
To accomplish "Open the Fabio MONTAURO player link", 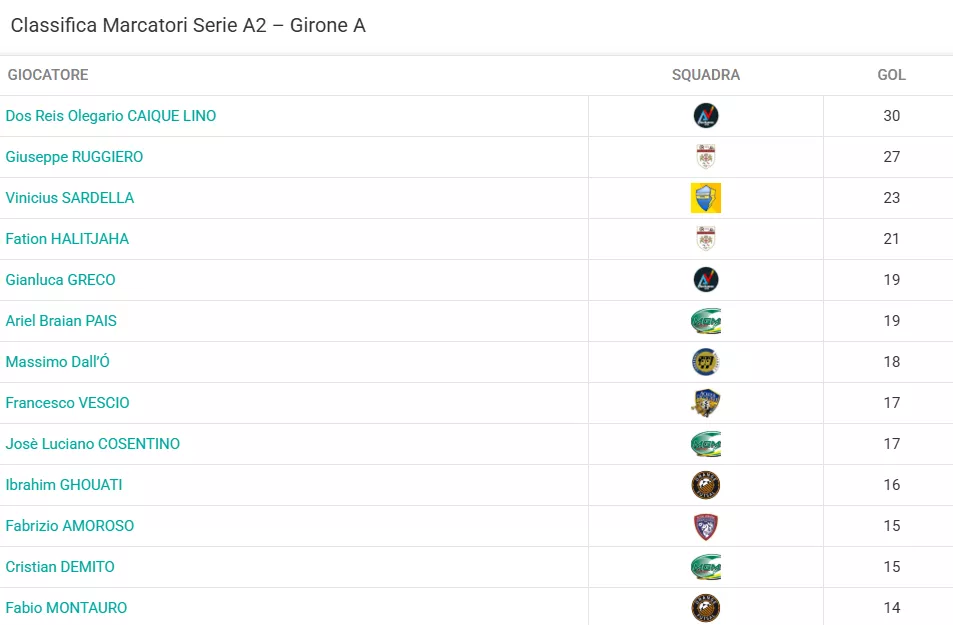I will click(66, 608).
